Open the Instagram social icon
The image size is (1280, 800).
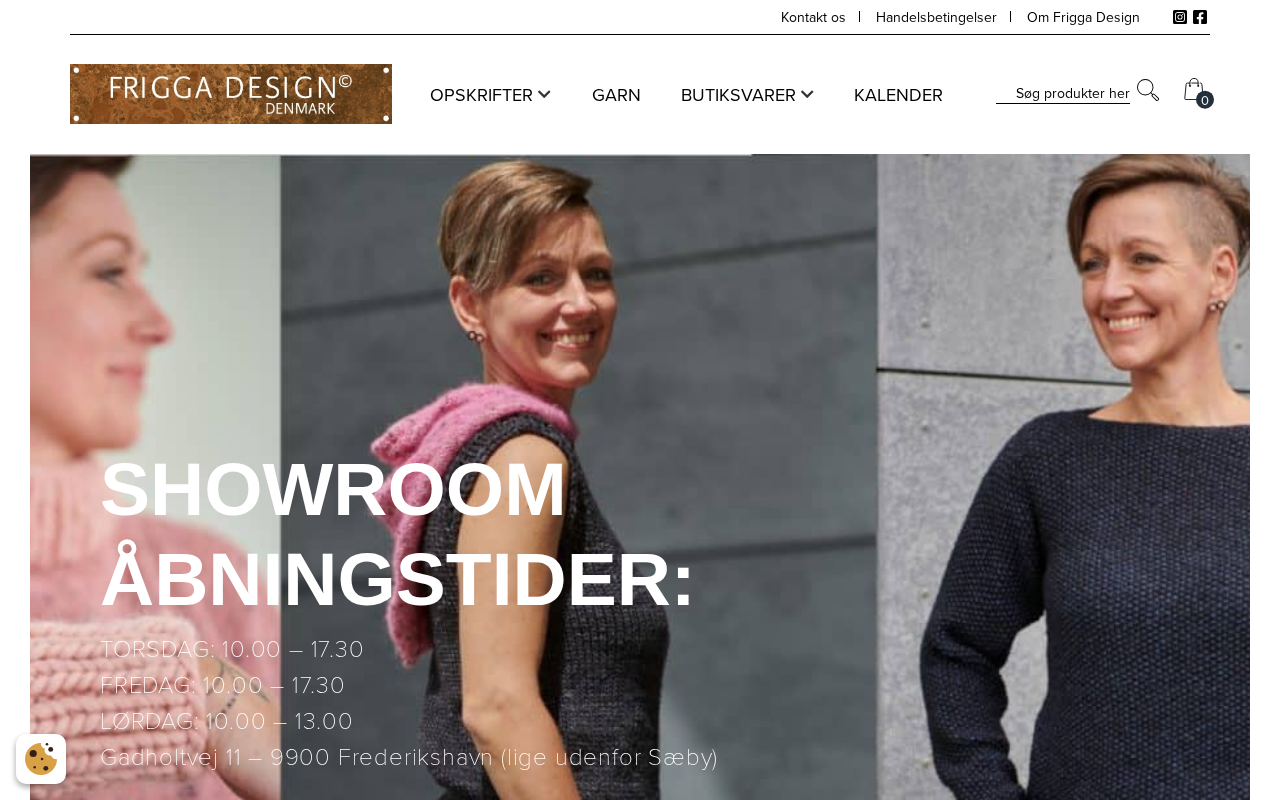click(x=1180, y=17)
